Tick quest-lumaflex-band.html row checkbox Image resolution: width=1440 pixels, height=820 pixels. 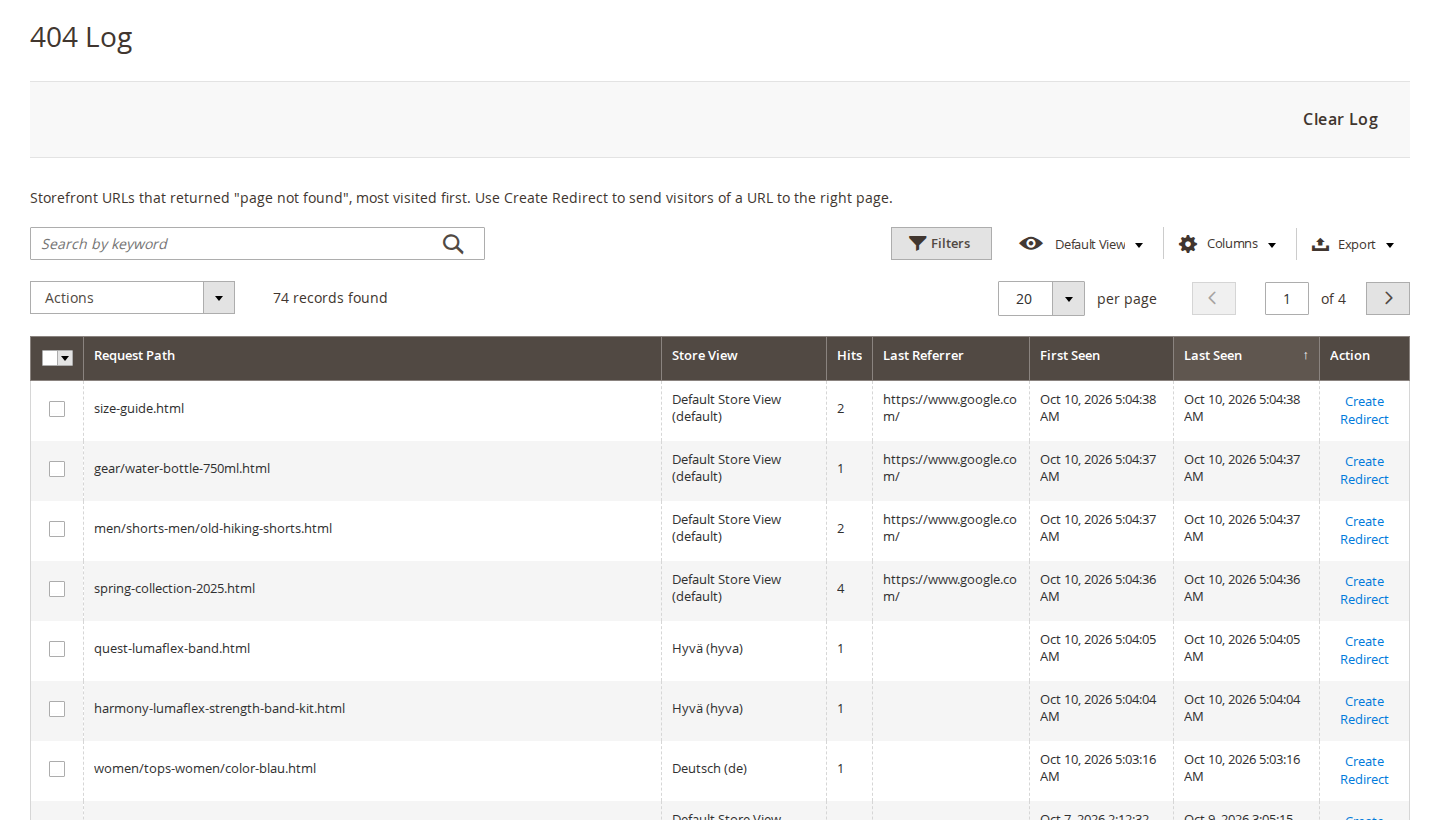click(x=57, y=648)
